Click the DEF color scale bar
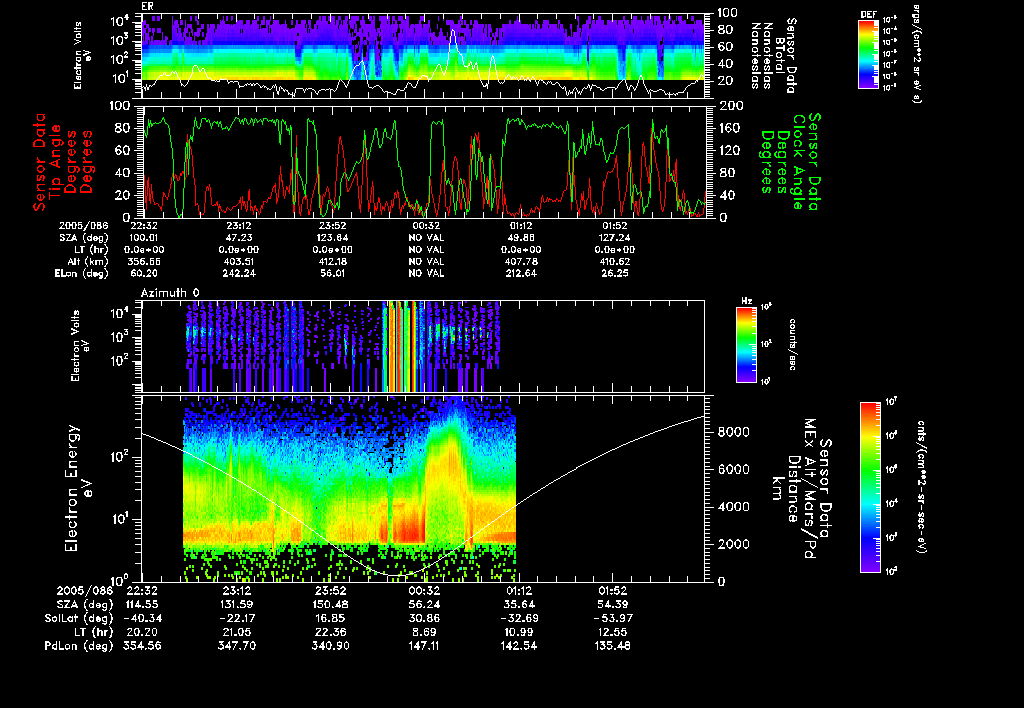 pos(868,54)
